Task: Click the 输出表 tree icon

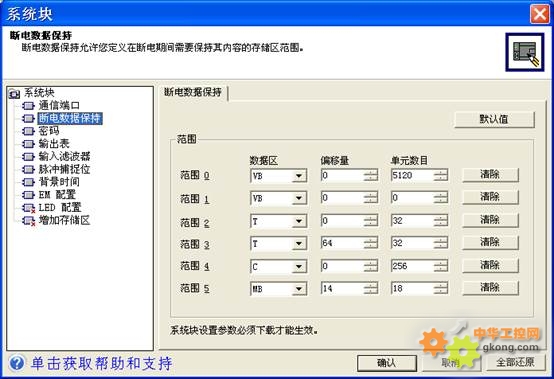Action: [28, 144]
